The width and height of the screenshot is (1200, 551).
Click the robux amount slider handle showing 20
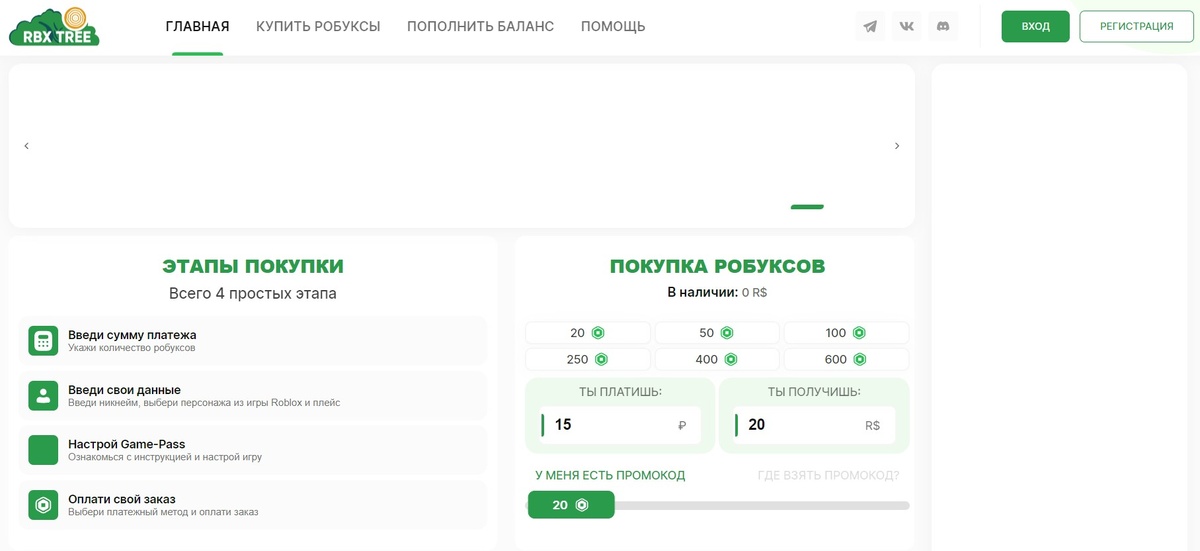point(571,505)
